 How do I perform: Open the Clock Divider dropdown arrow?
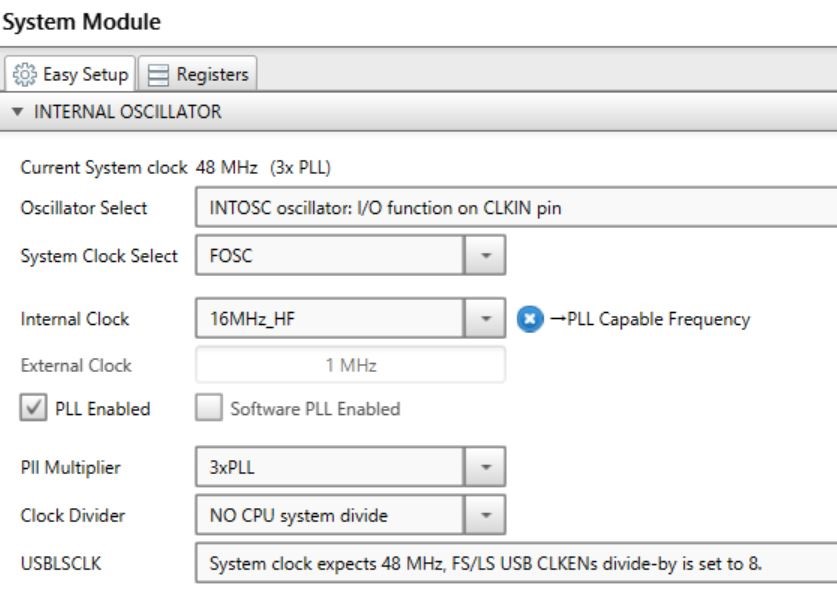coord(485,518)
